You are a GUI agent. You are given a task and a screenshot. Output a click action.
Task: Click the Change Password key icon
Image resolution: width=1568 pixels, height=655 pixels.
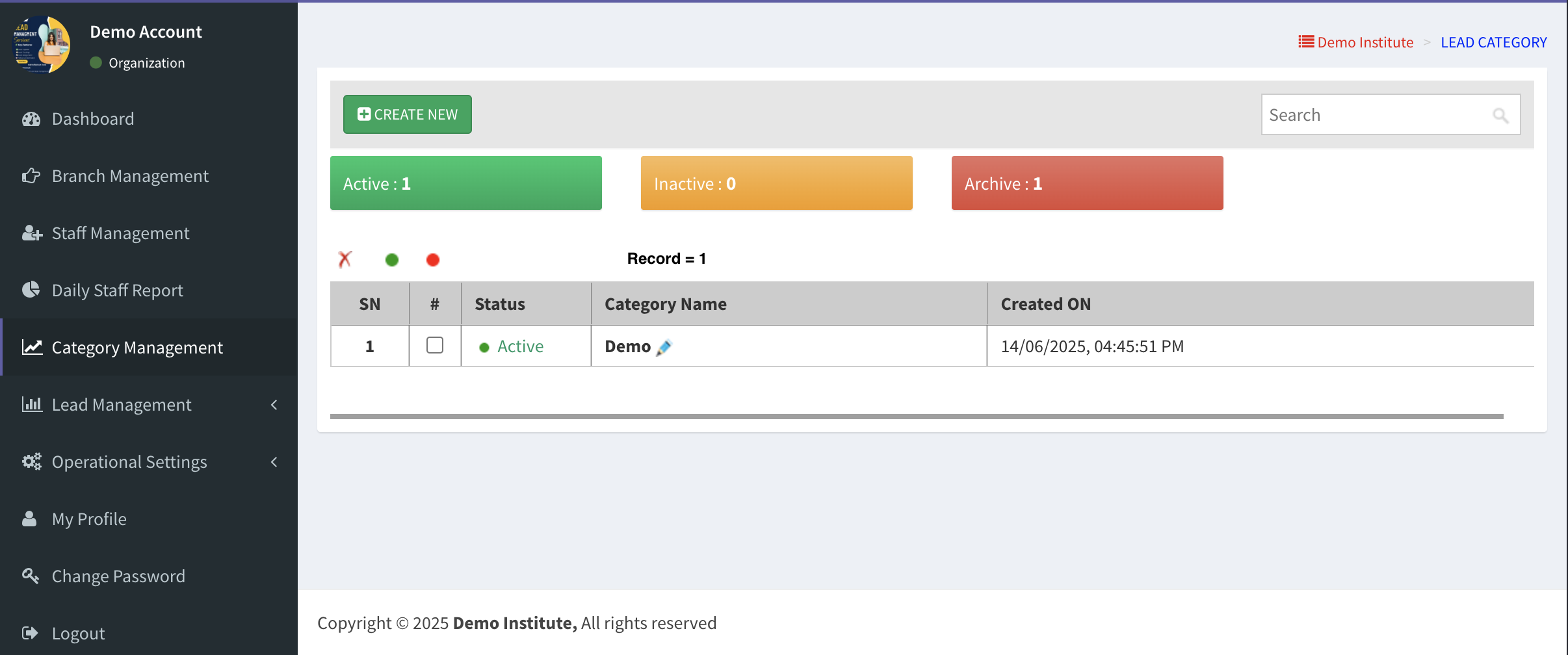[x=31, y=576]
